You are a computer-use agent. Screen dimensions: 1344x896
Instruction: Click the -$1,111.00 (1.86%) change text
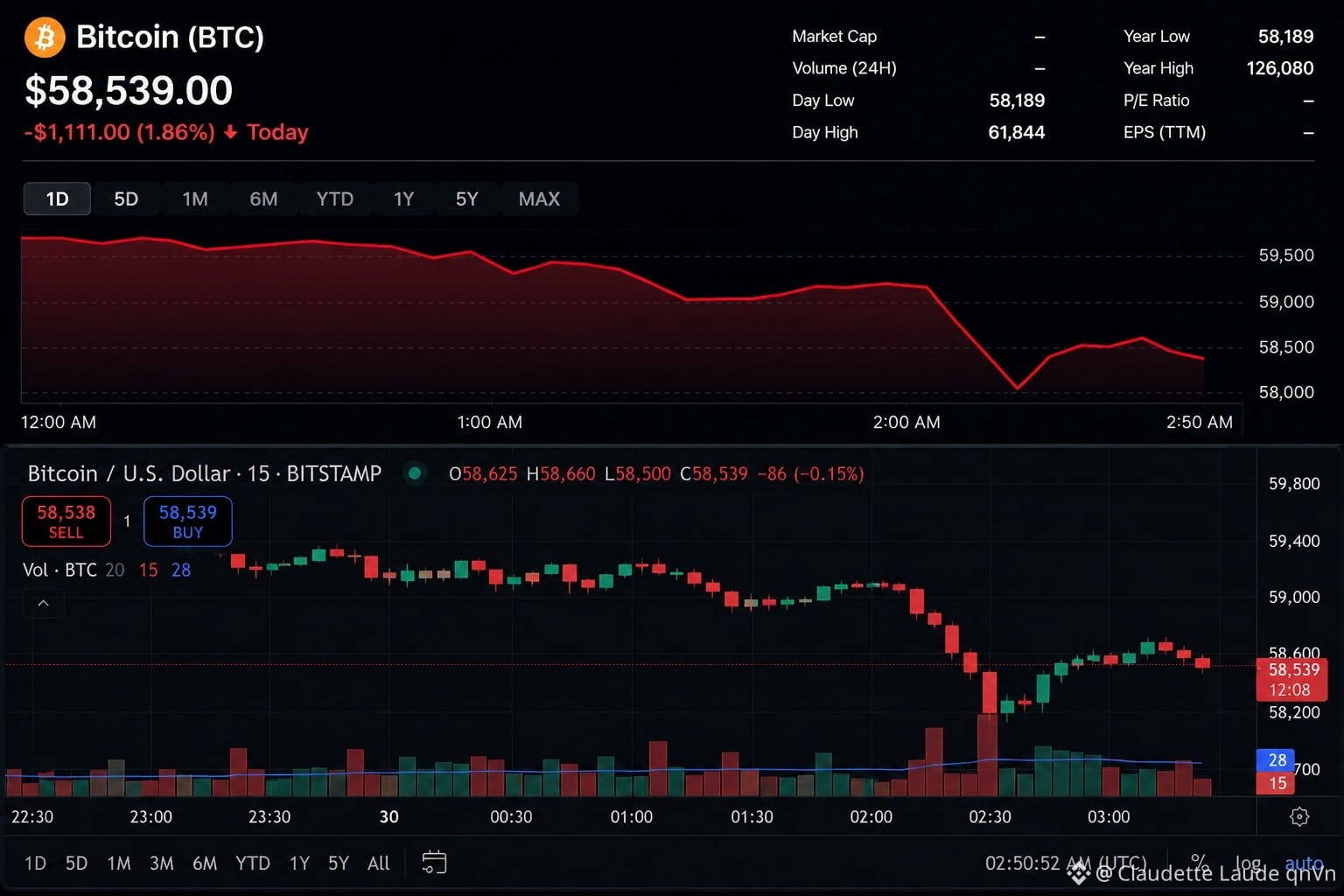(119, 132)
